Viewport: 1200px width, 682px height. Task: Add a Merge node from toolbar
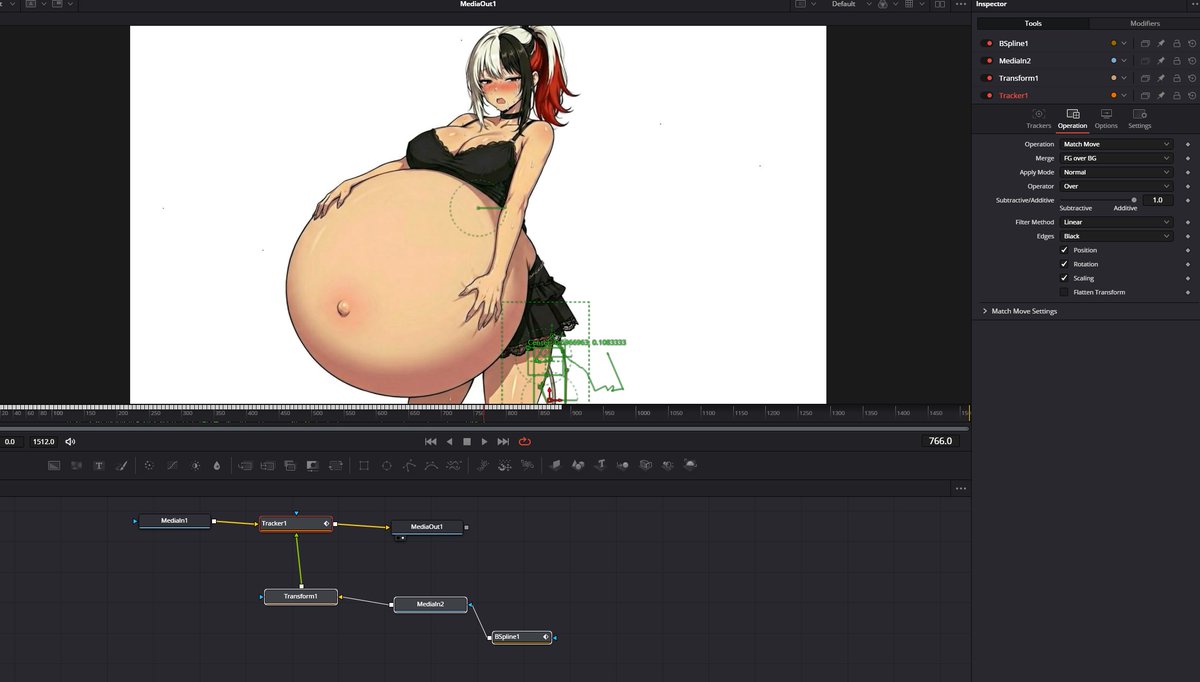click(x=245, y=465)
